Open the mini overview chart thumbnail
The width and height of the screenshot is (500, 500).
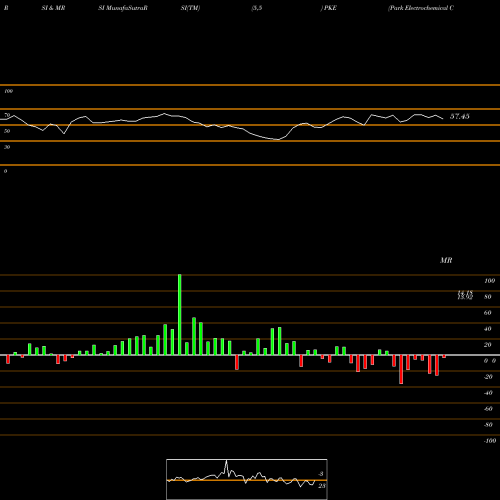[x=247, y=479]
